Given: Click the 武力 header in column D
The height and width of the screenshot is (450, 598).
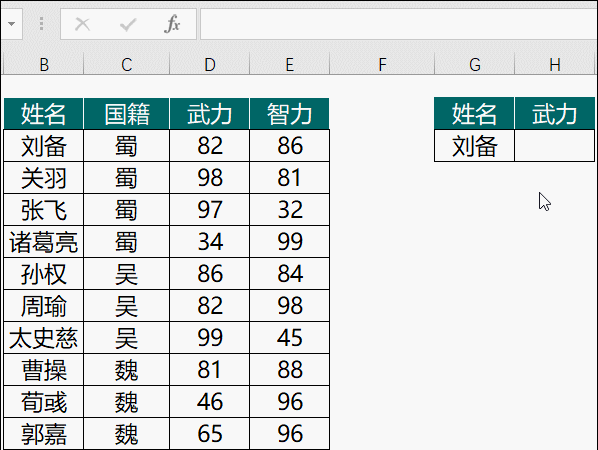Looking at the screenshot, I should [209, 114].
